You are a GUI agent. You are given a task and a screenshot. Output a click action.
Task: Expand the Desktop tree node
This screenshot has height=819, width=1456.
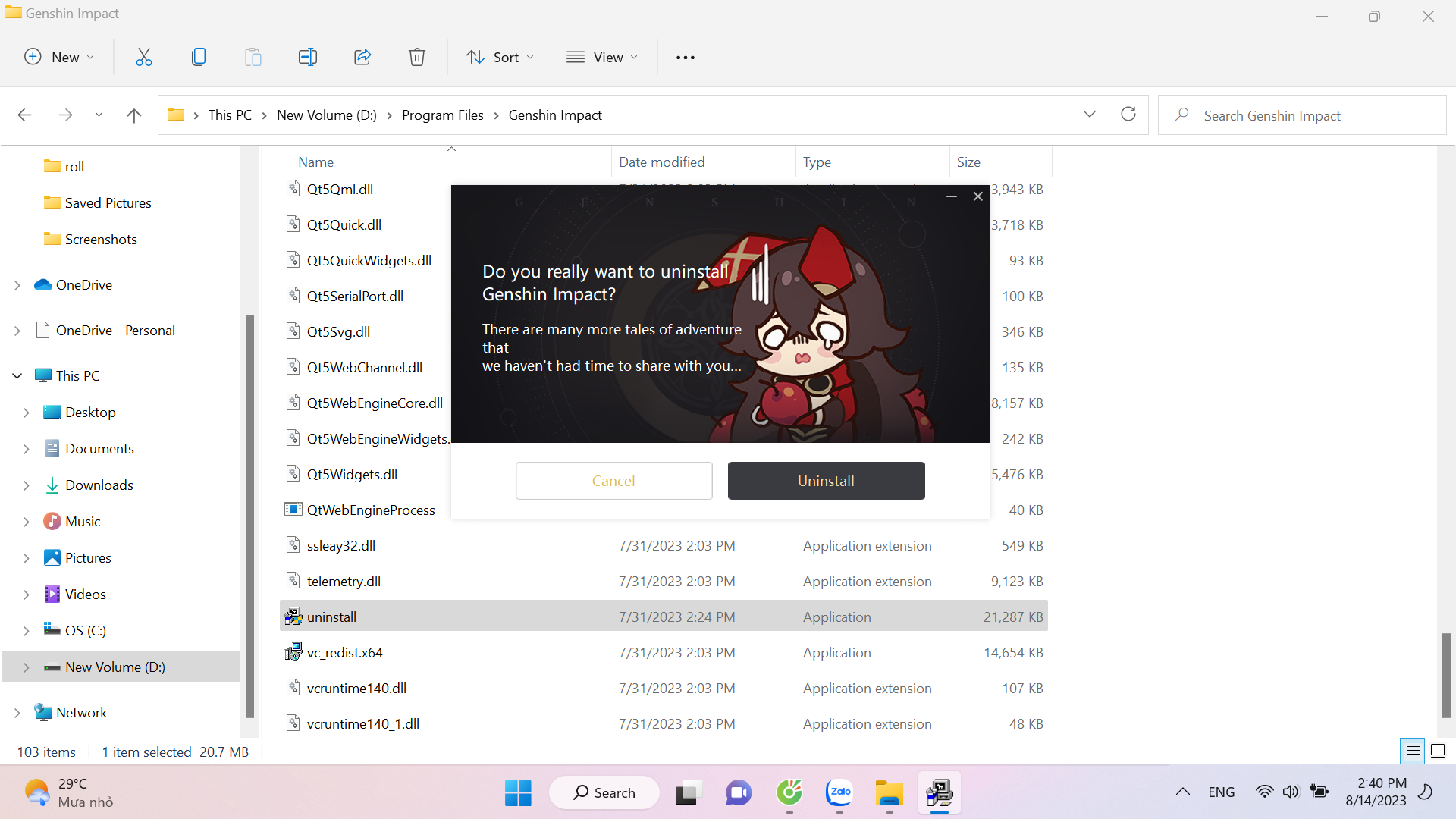pos(27,413)
